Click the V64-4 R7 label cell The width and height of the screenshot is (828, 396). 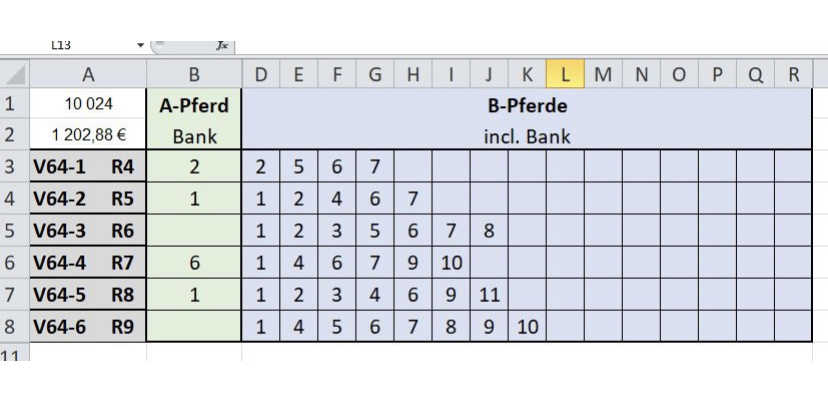(x=88, y=262)
